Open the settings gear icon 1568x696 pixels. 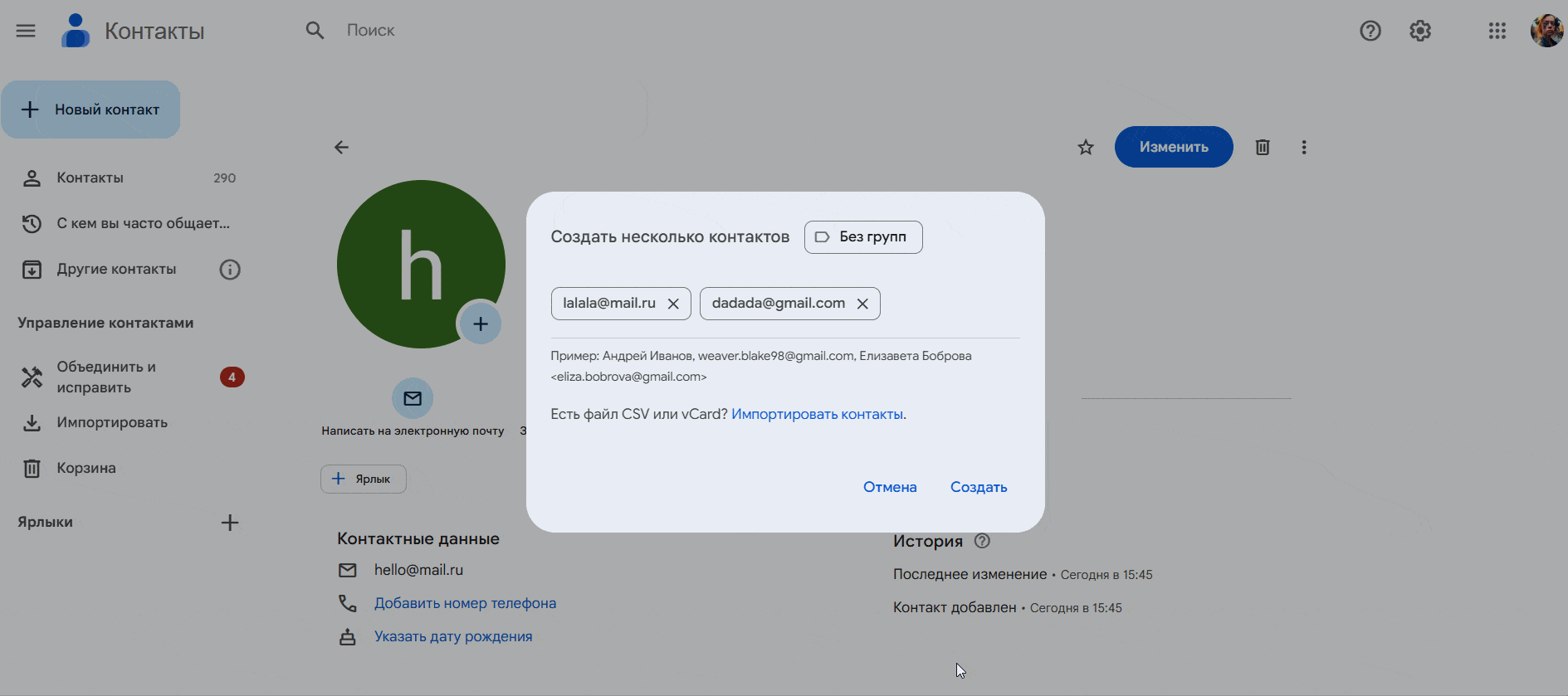1420,31
